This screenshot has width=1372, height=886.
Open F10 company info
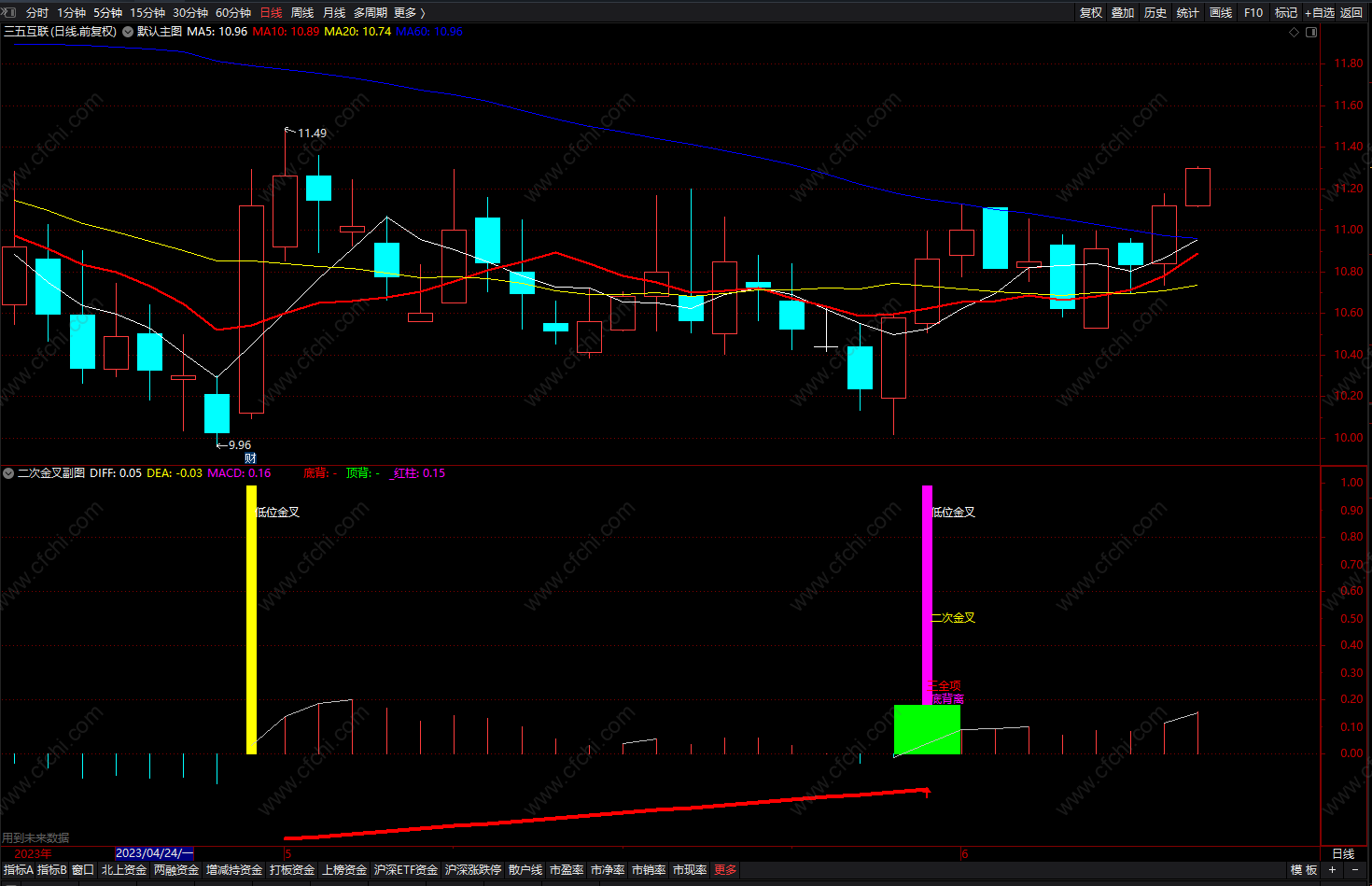[x=1253, y=13]
